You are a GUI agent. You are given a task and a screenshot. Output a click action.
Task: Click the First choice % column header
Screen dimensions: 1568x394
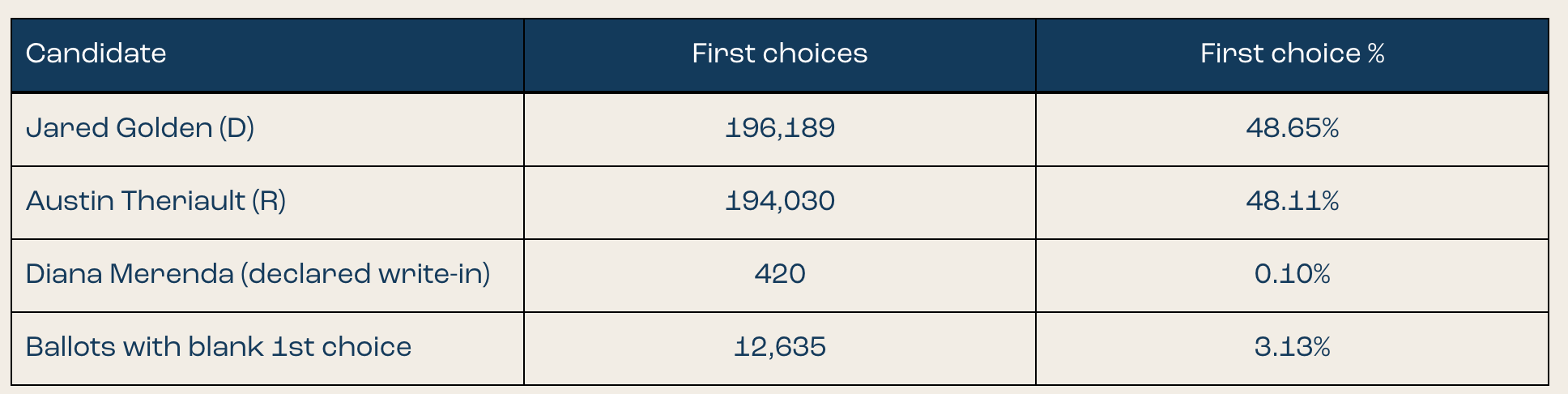1292,55
